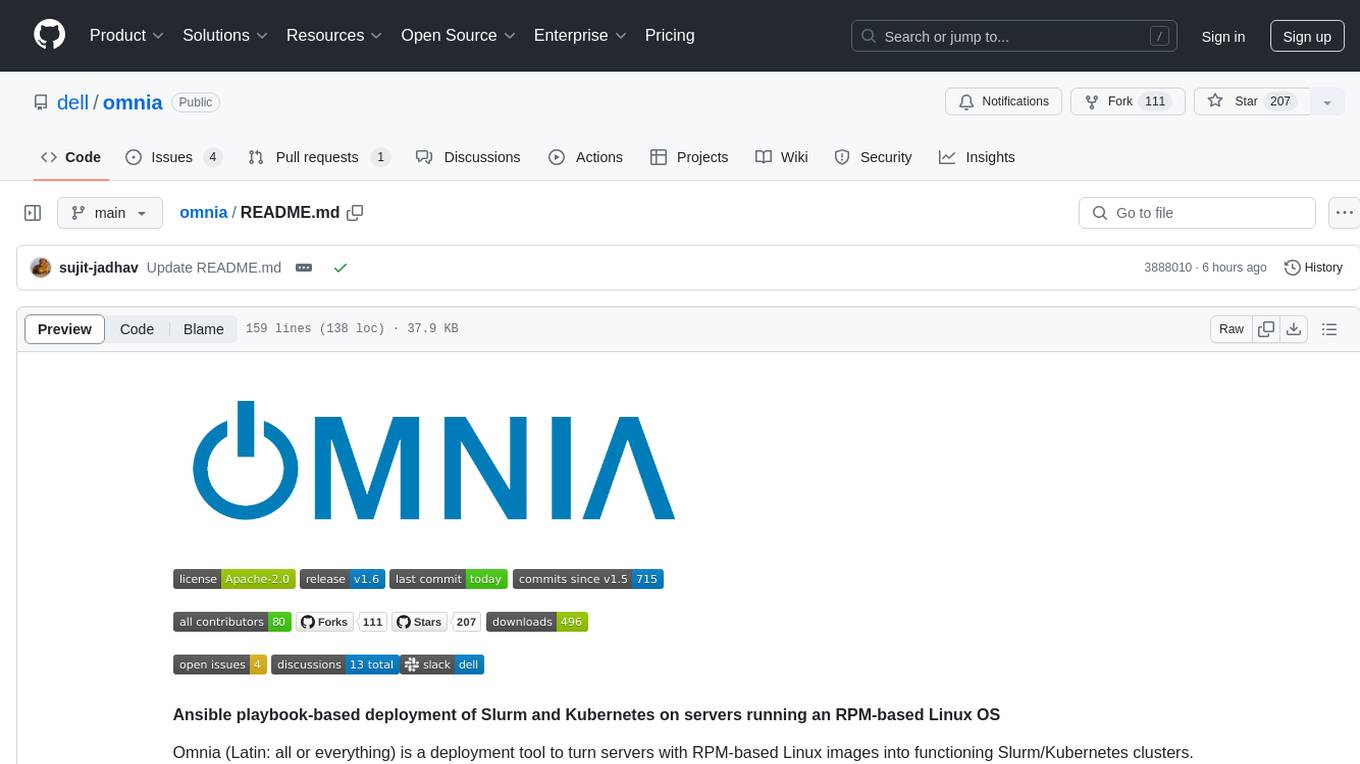Toggle the file tree side panel
Image resolution: width=1360 pixels, height=764 pixels.
(33, 213)
